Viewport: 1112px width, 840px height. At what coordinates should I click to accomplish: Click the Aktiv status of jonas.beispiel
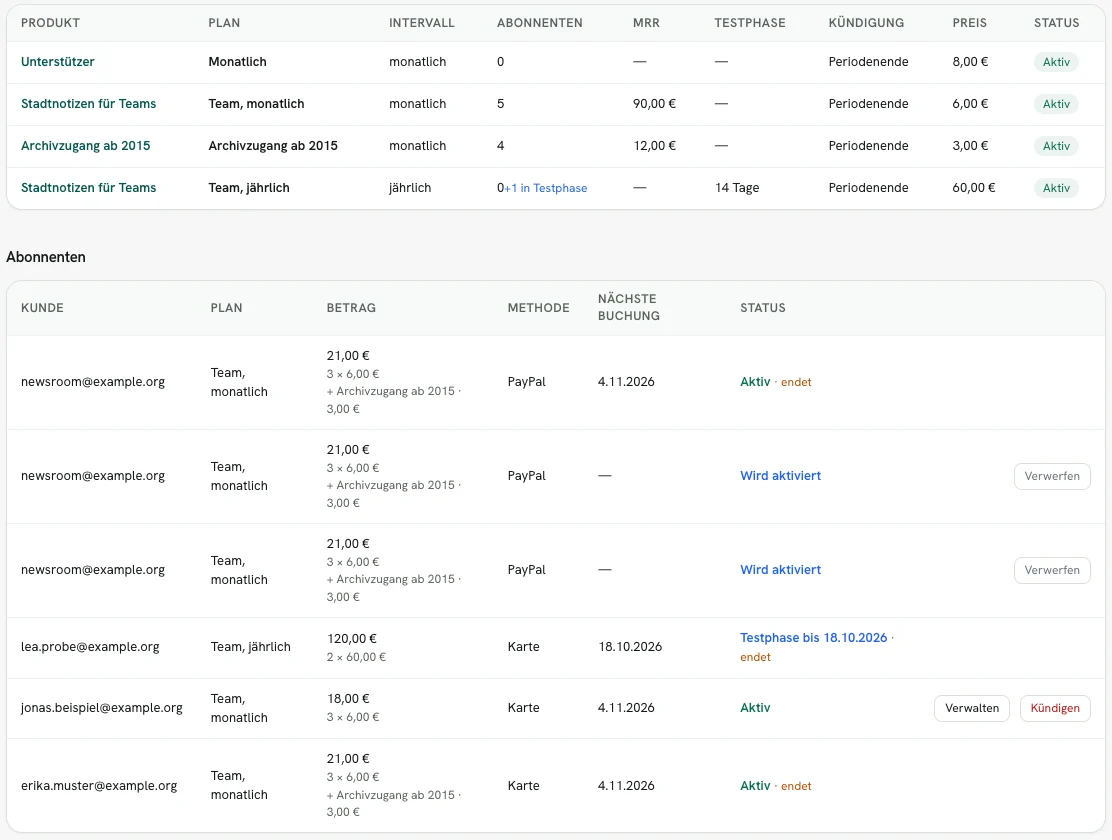pos(755,707)
